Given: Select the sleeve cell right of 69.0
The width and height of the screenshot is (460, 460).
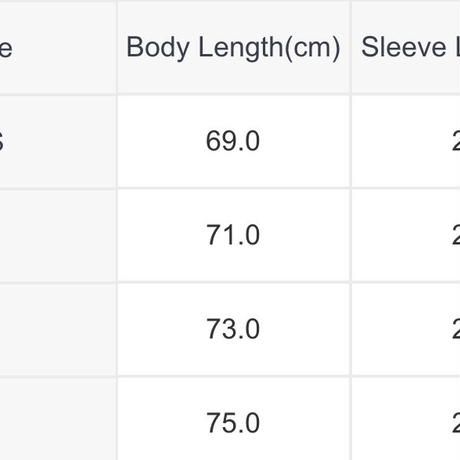Looking at the screenshot, I should tap(406, 141).
